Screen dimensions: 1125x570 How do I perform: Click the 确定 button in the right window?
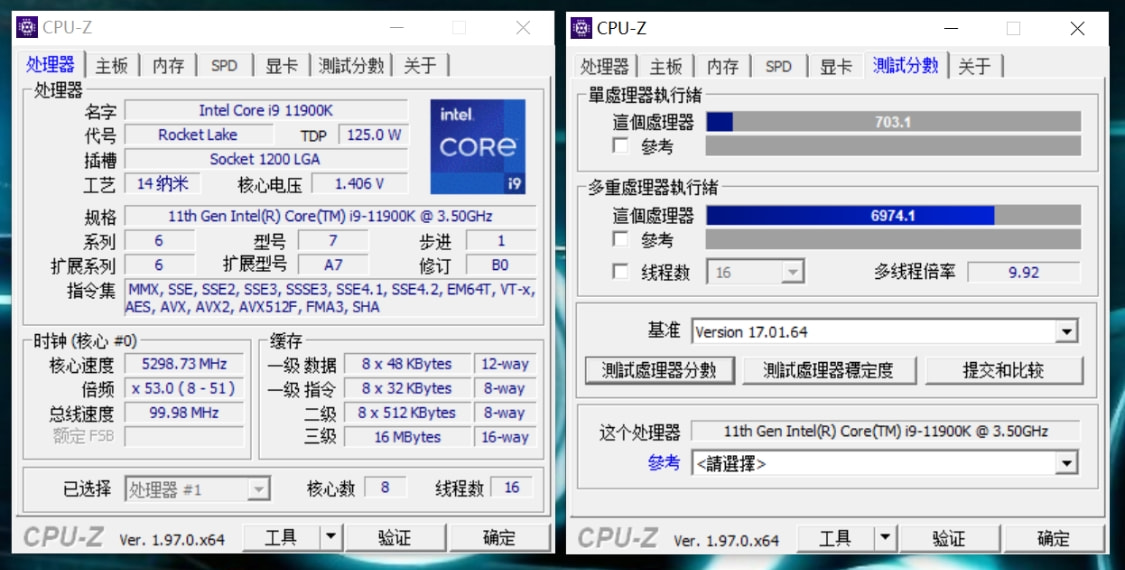pos(1054,538)
